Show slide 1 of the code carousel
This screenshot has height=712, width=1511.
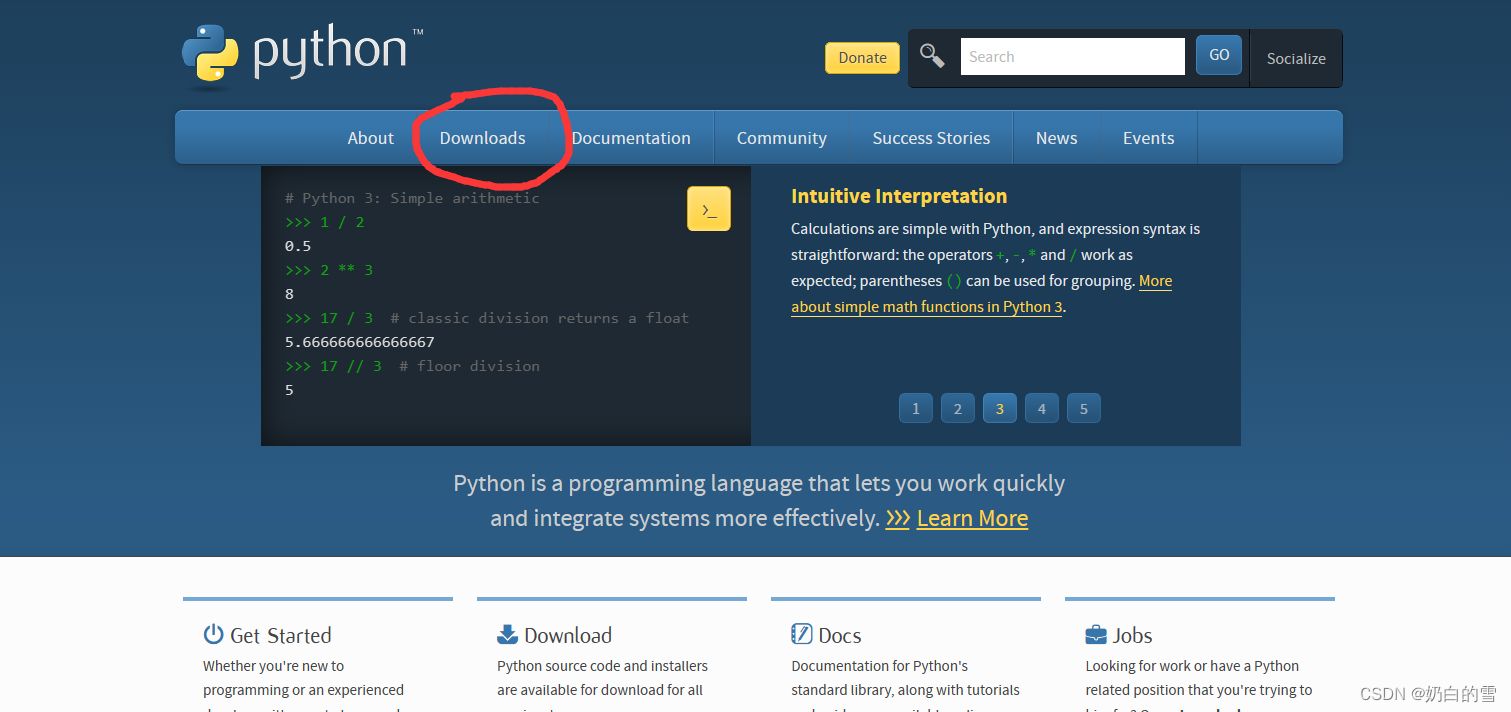pyautogui.click(x=916, y=408)
